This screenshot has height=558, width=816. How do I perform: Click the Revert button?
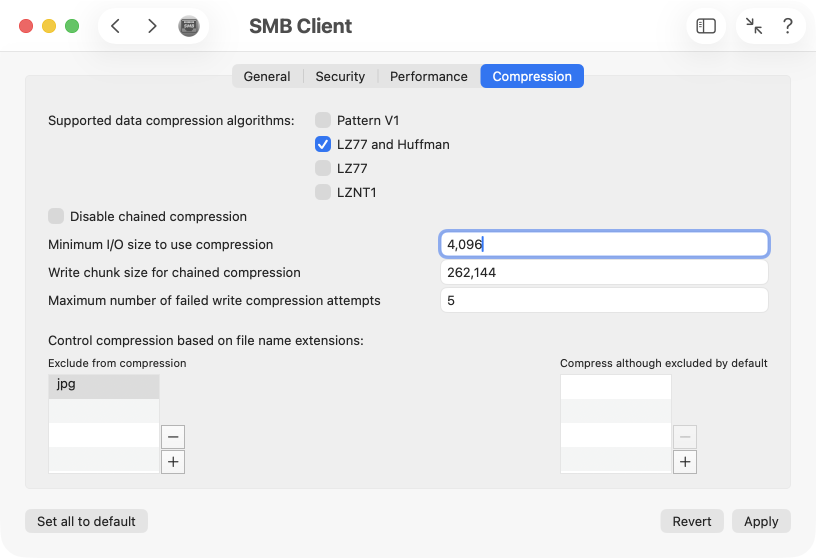pos(692,521)
